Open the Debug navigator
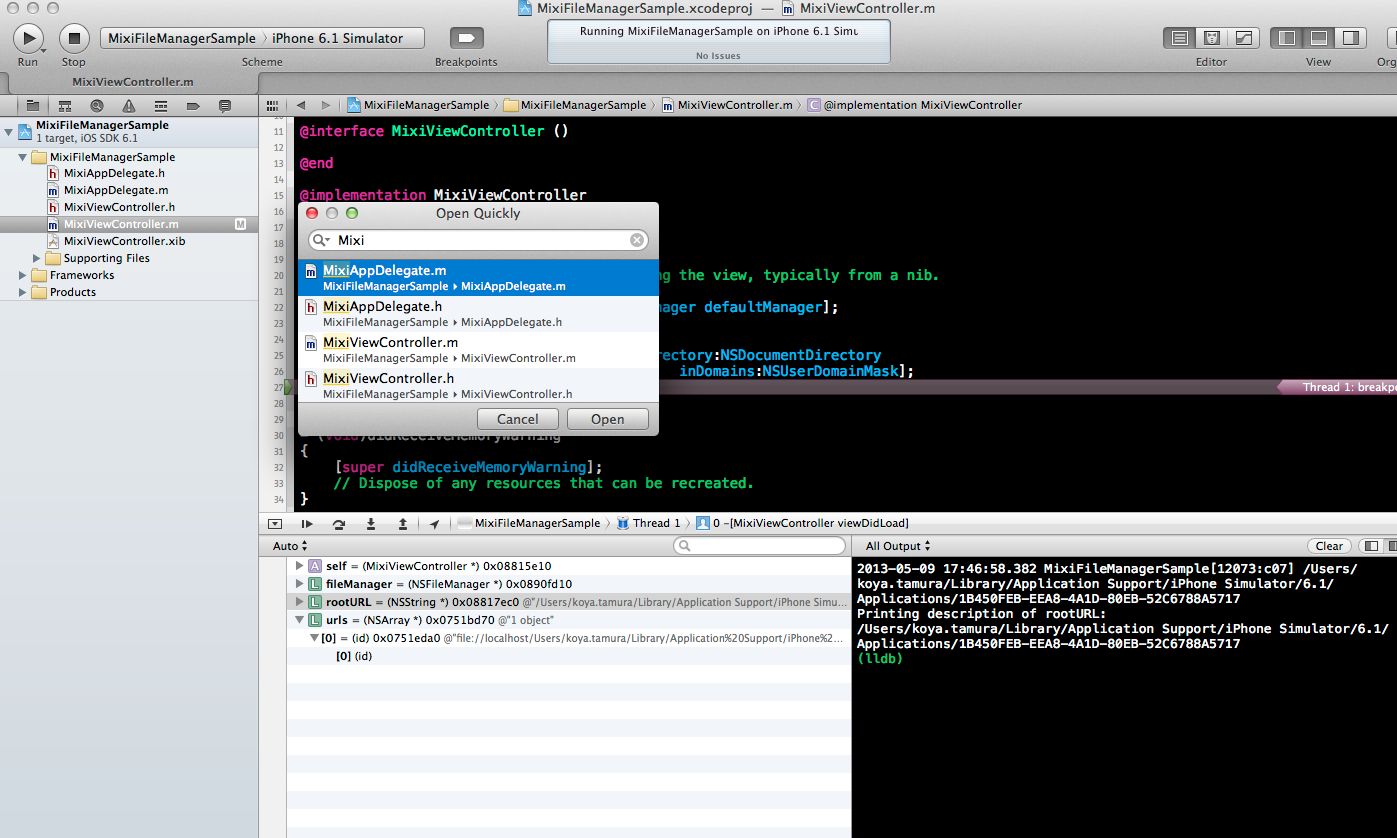 click(161, 105)
